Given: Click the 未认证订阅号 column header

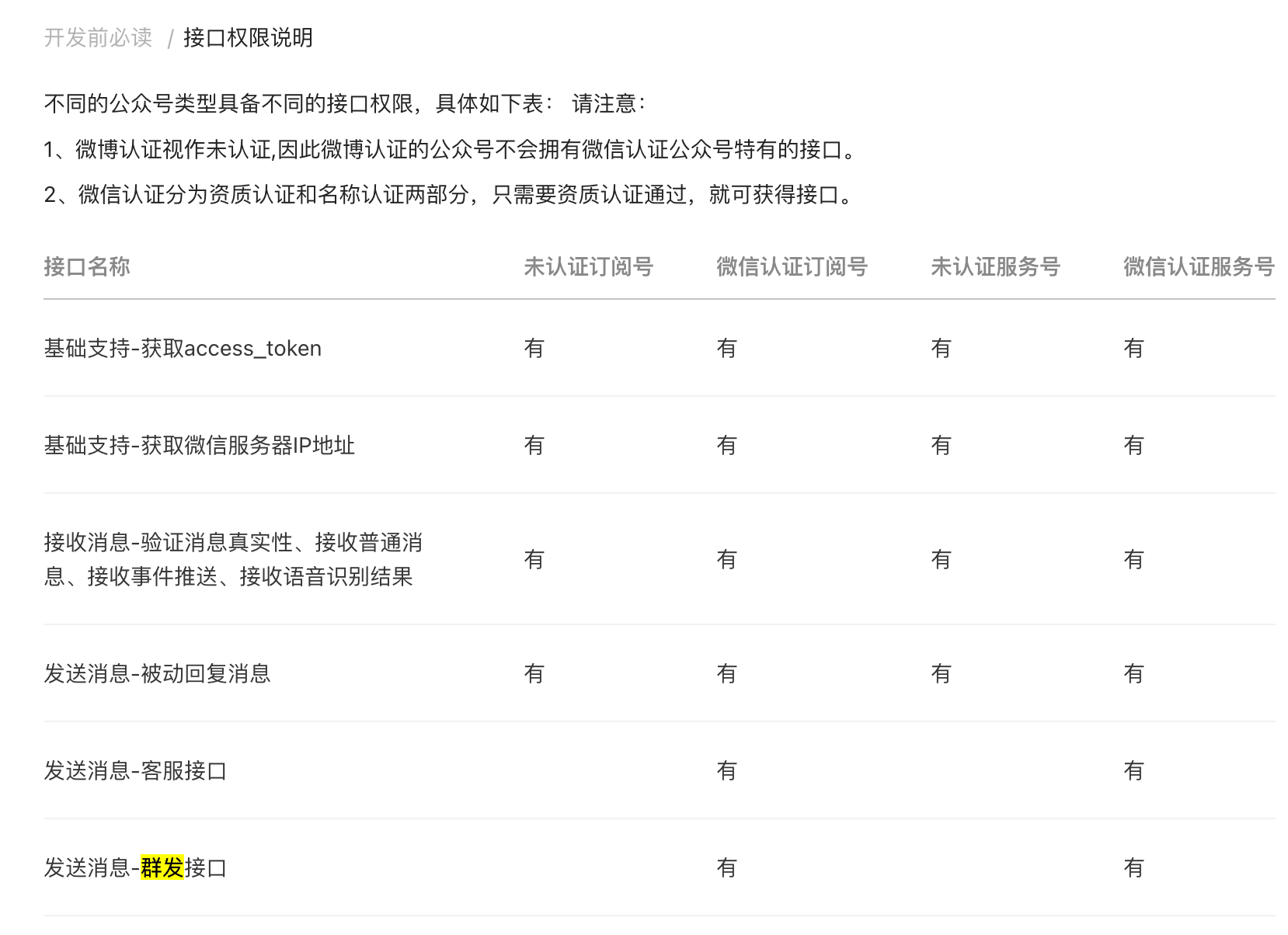Looking at the screenshot, I should pos(588,266).
